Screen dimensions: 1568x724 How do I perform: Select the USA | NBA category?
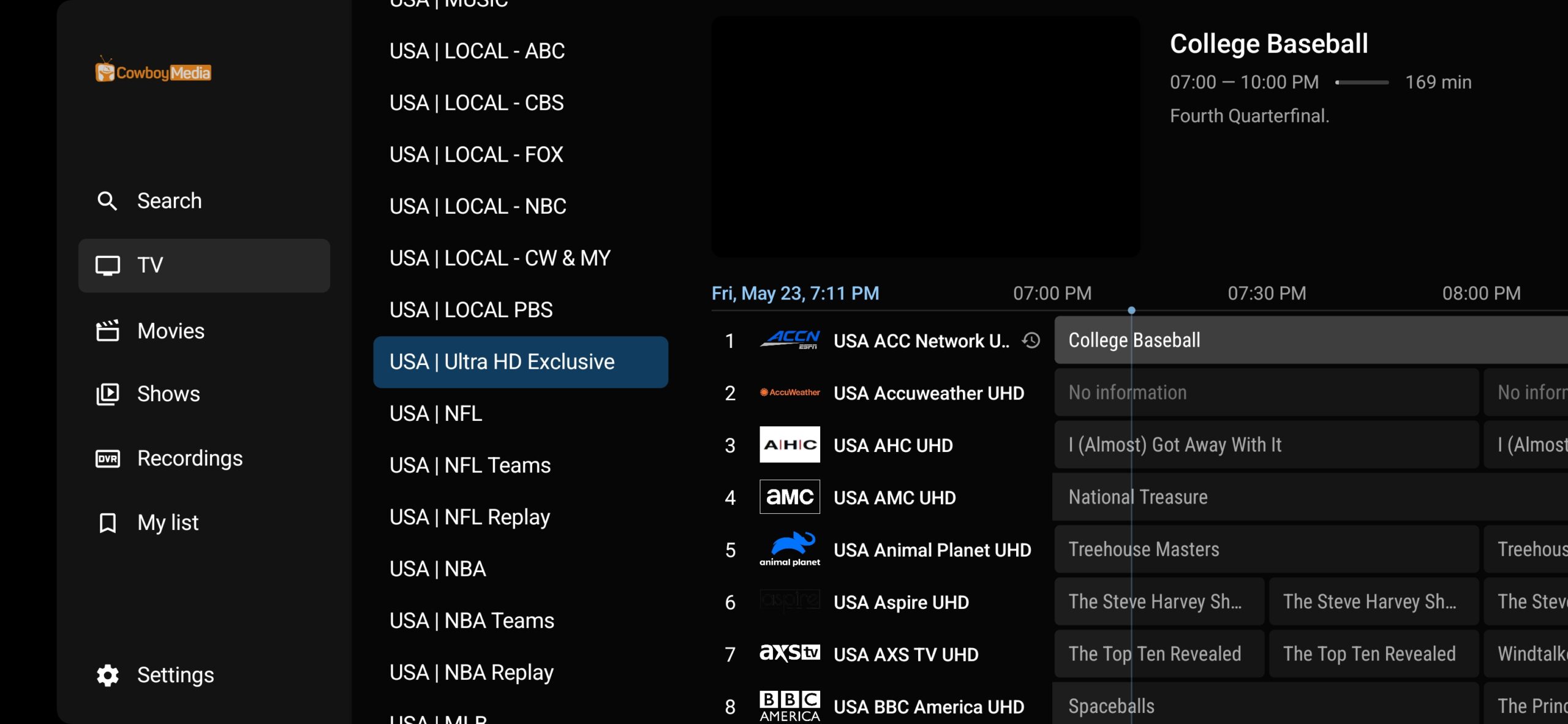(521, 569)
